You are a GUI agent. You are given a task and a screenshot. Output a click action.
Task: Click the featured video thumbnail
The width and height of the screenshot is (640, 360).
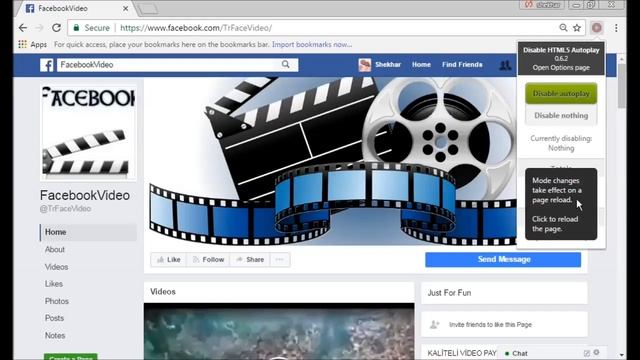tap(279, 331)
